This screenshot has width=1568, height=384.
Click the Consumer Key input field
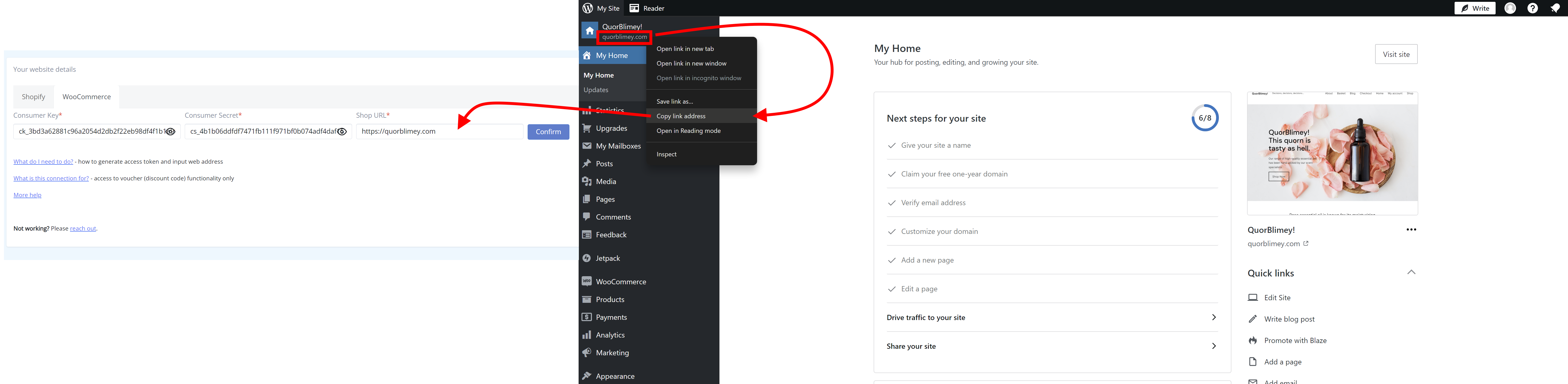[97, 131]
